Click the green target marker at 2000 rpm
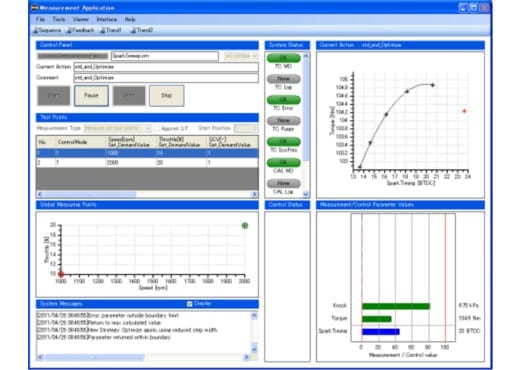The image size is (520, 370). 245,226
